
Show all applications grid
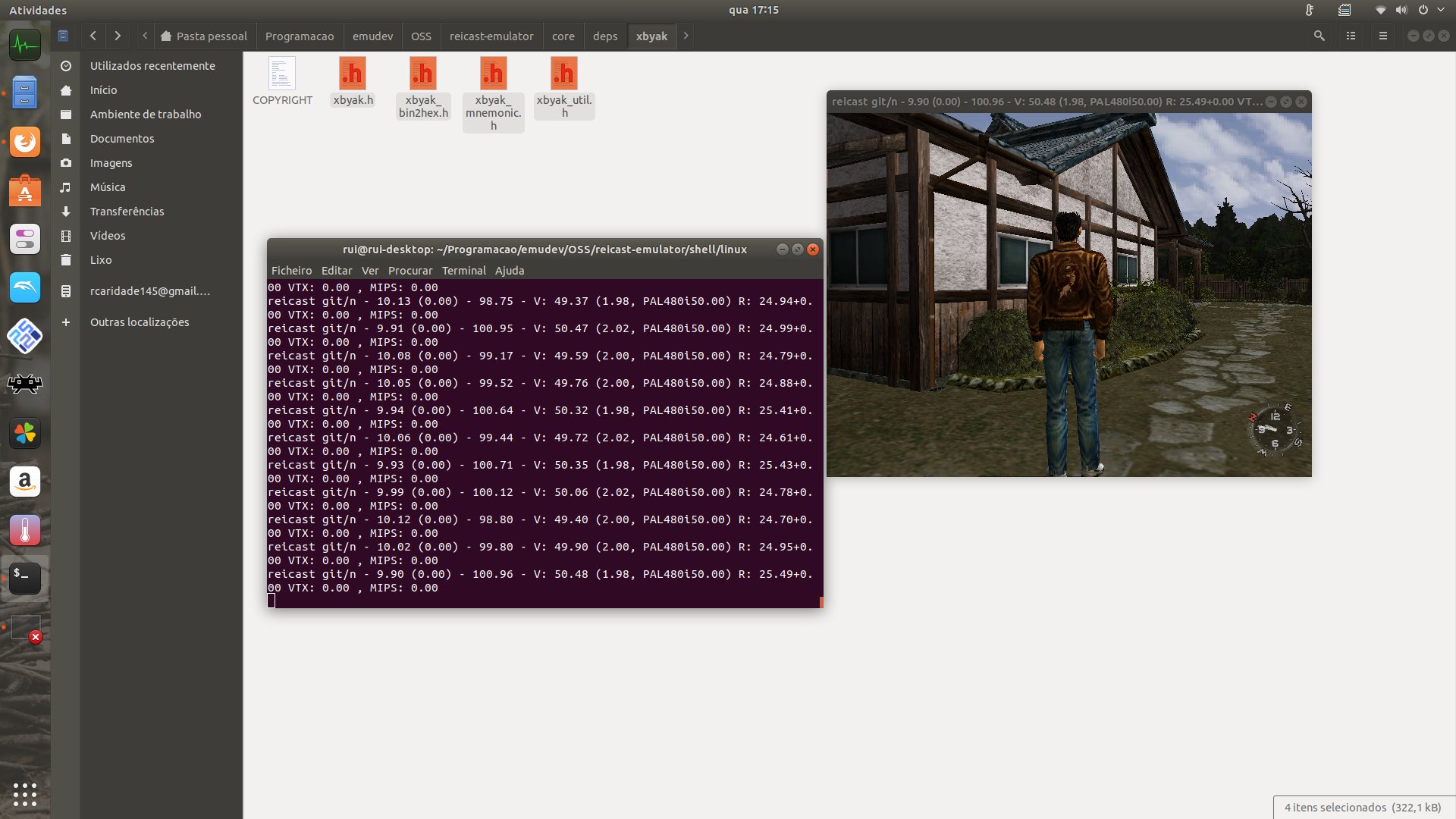coord(25,794)
